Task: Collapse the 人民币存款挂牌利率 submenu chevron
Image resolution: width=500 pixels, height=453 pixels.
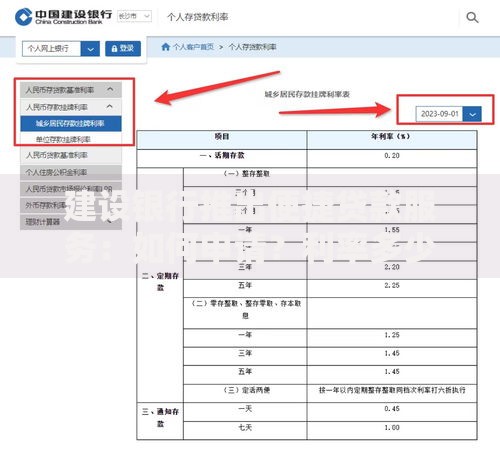Action: [109, 106]
